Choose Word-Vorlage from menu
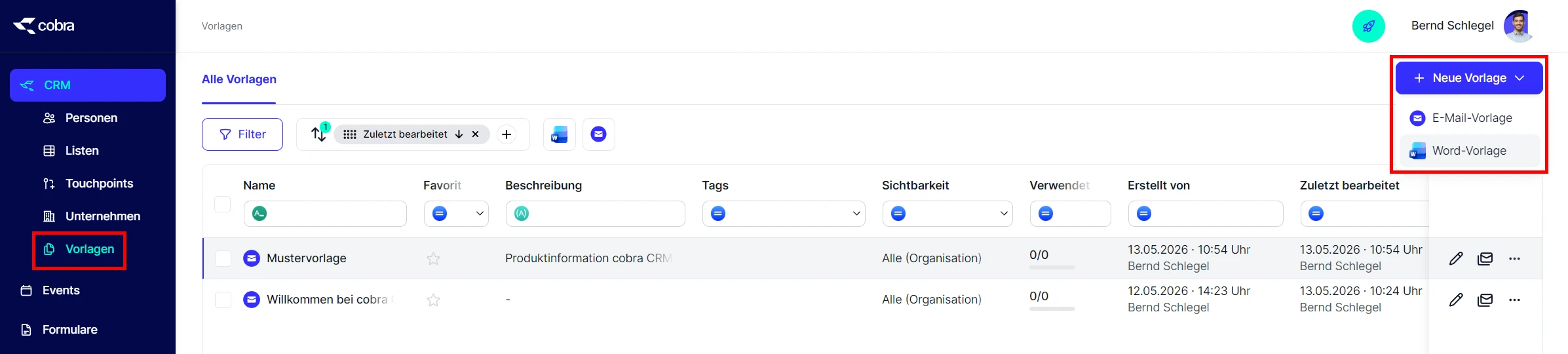 pos(1470,151)
